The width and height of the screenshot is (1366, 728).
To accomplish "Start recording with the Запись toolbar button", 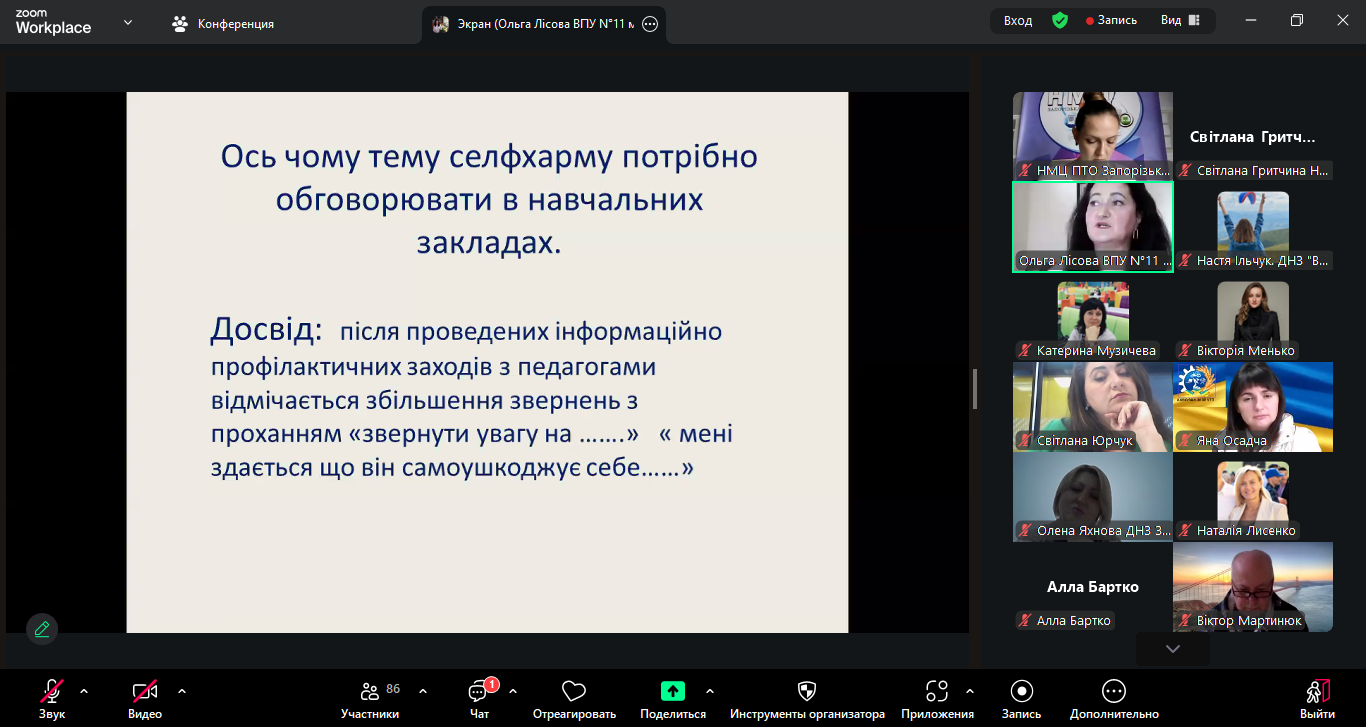I will (x=1021, y=692).
